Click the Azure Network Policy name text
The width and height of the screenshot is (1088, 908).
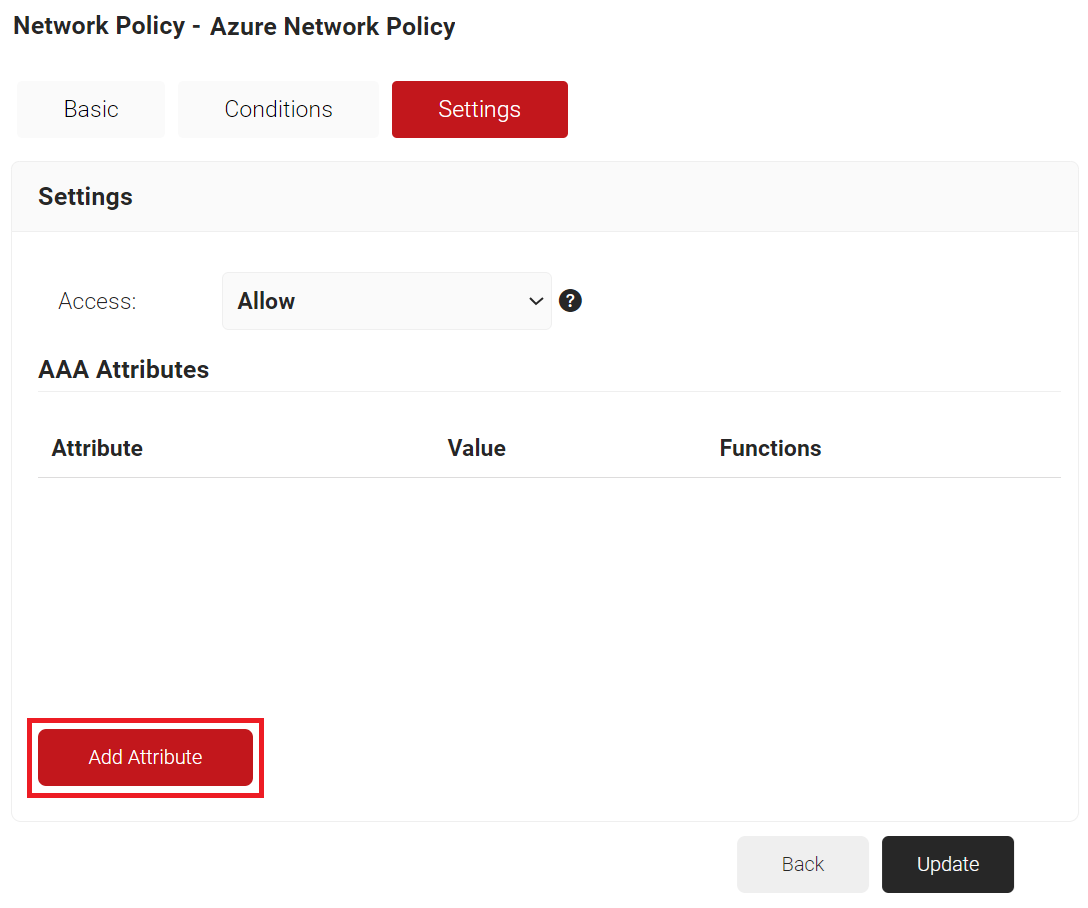[332, 27]
